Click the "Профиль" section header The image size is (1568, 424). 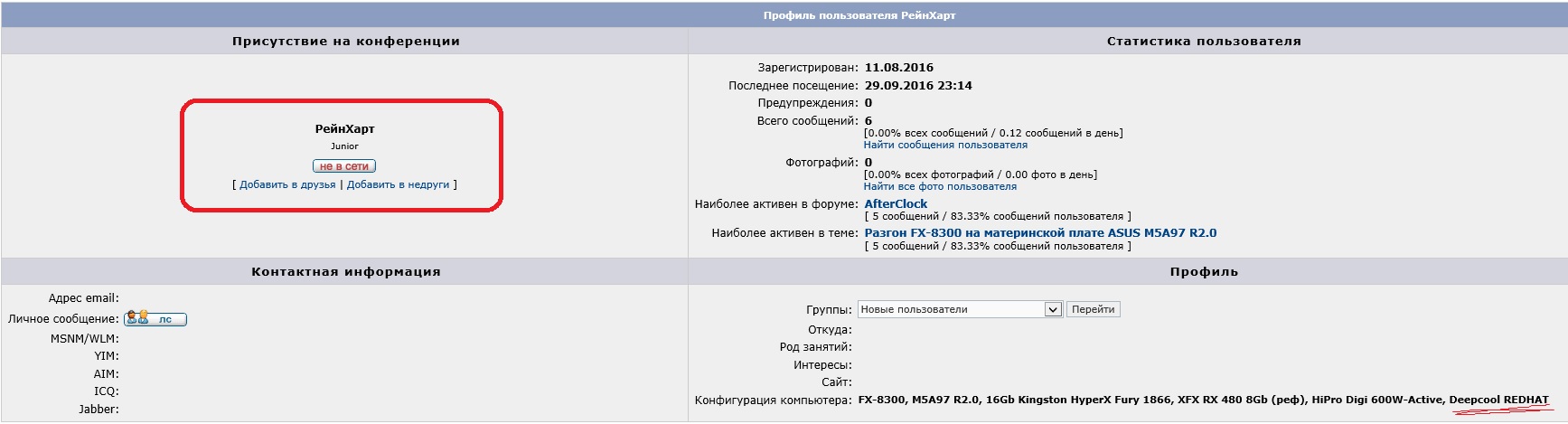1204,272
